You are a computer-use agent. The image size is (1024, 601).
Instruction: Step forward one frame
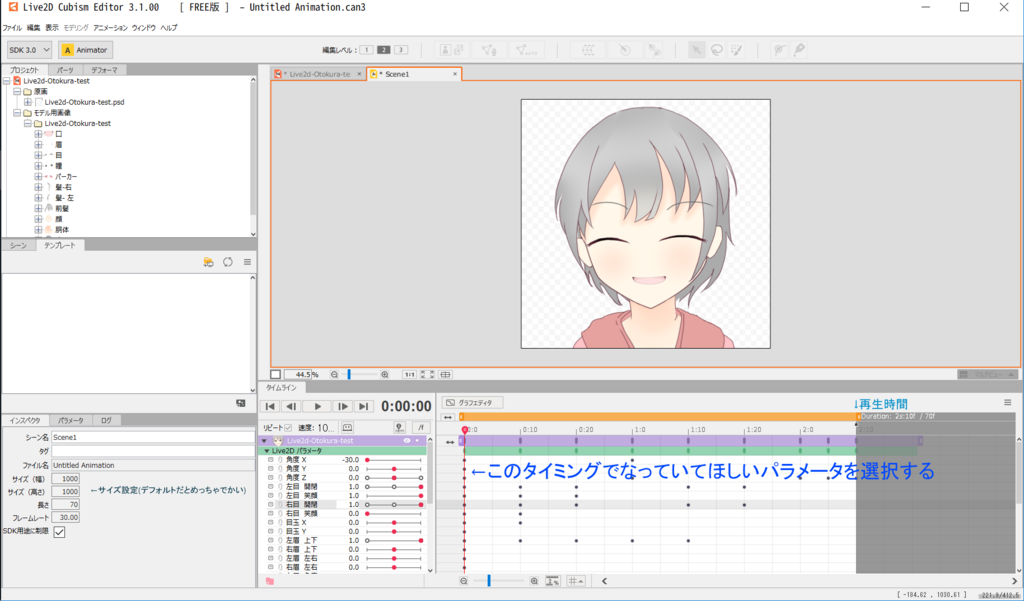[x=342, y=406]
